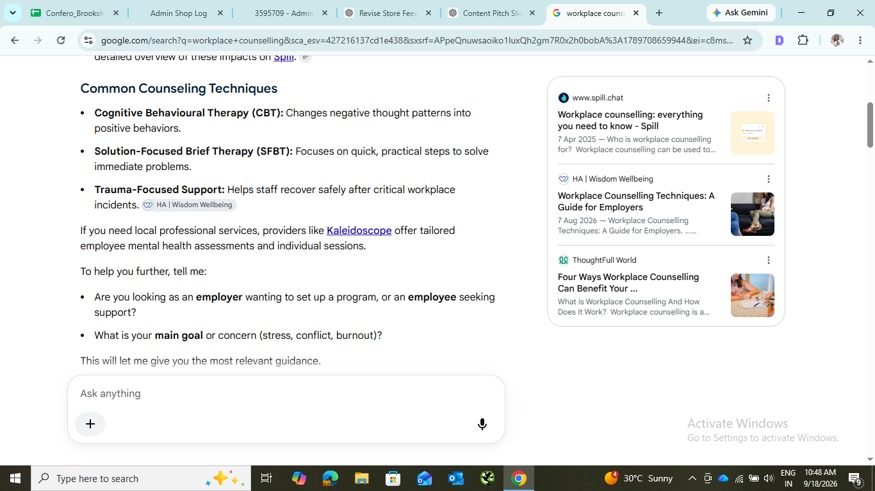Close the Admin Shop Log tab

[220, 12]
